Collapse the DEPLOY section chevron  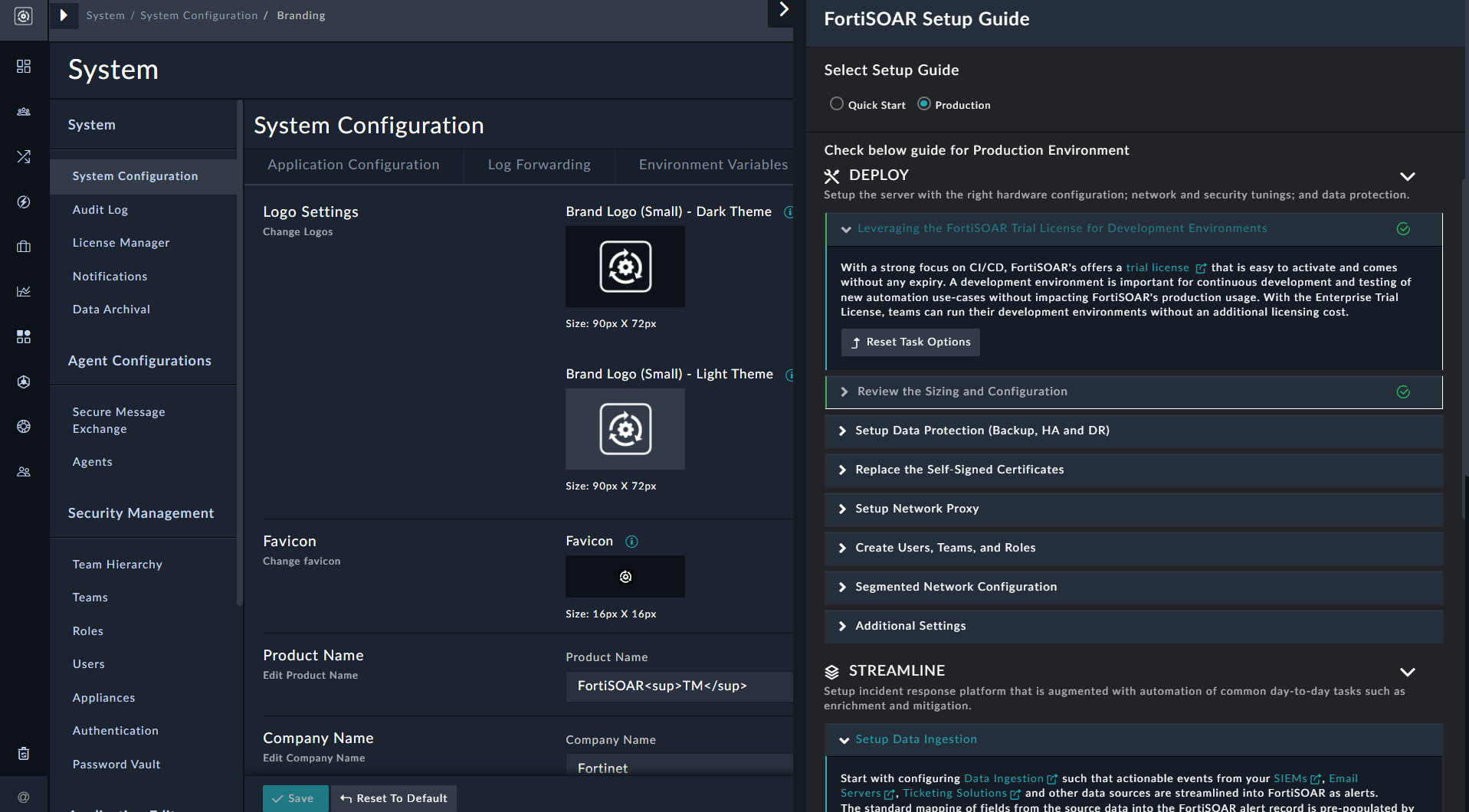(1408, 176)
